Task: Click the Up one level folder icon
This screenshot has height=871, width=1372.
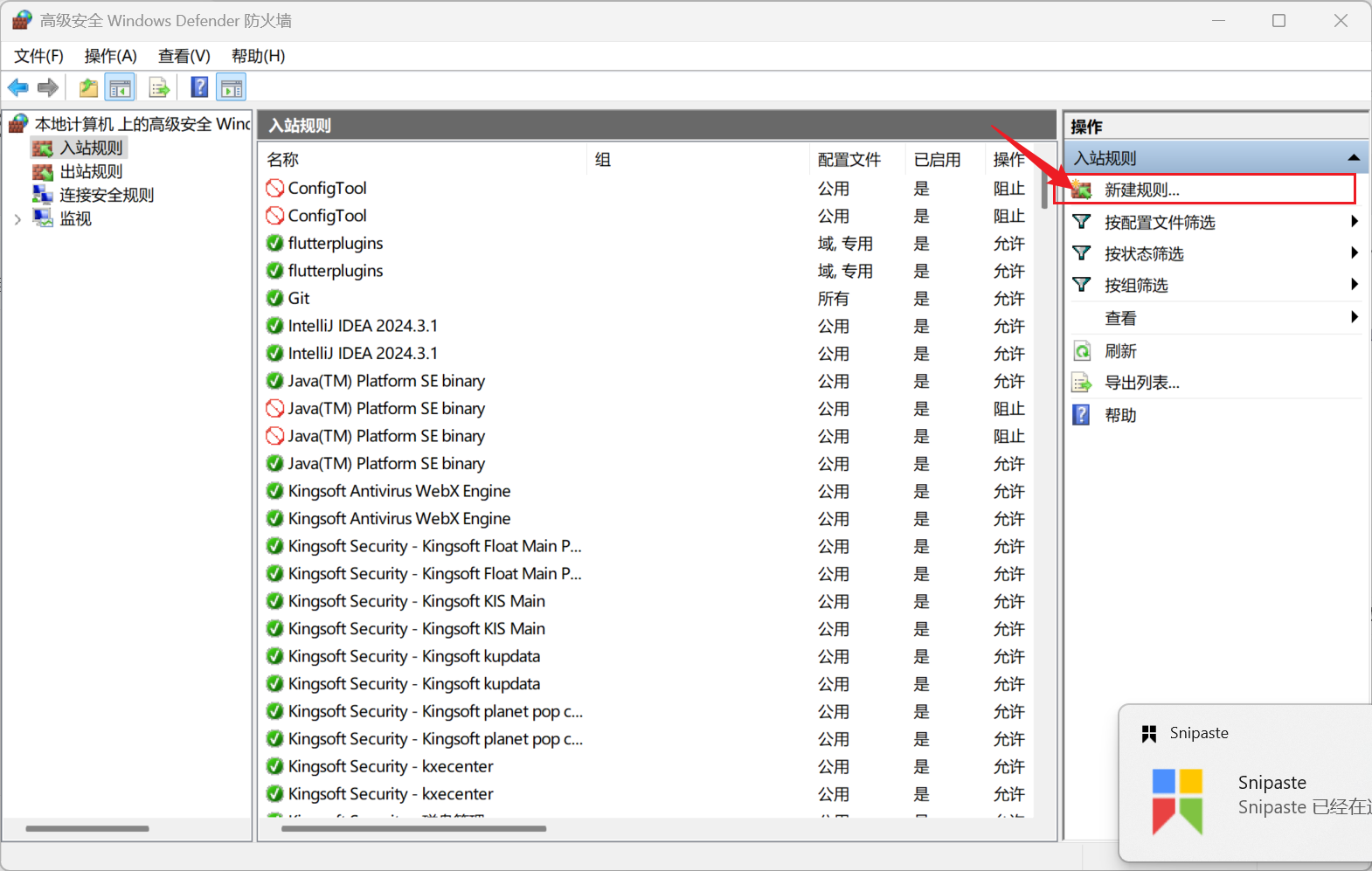Action: 88,87
